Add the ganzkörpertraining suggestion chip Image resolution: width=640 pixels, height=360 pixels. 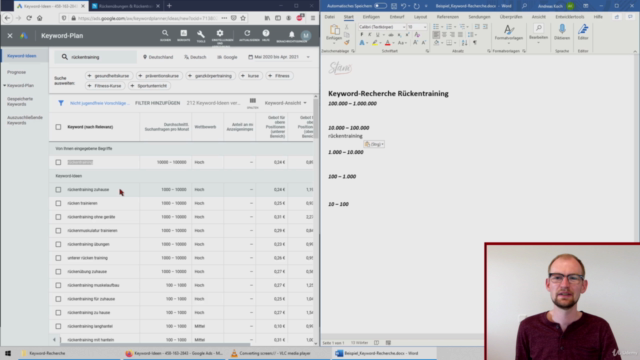210,76
